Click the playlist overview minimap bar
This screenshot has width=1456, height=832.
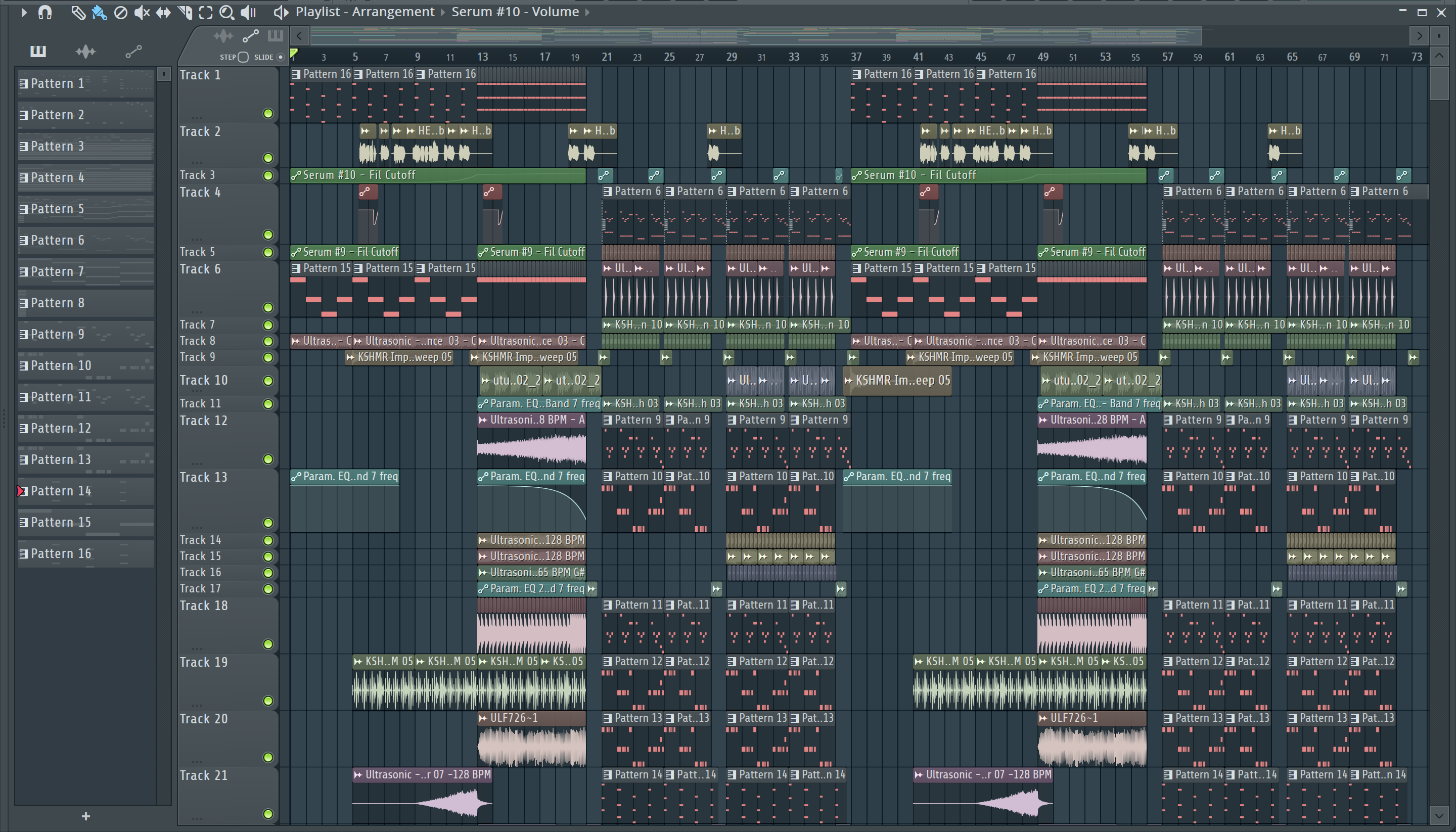click(756, 36)
